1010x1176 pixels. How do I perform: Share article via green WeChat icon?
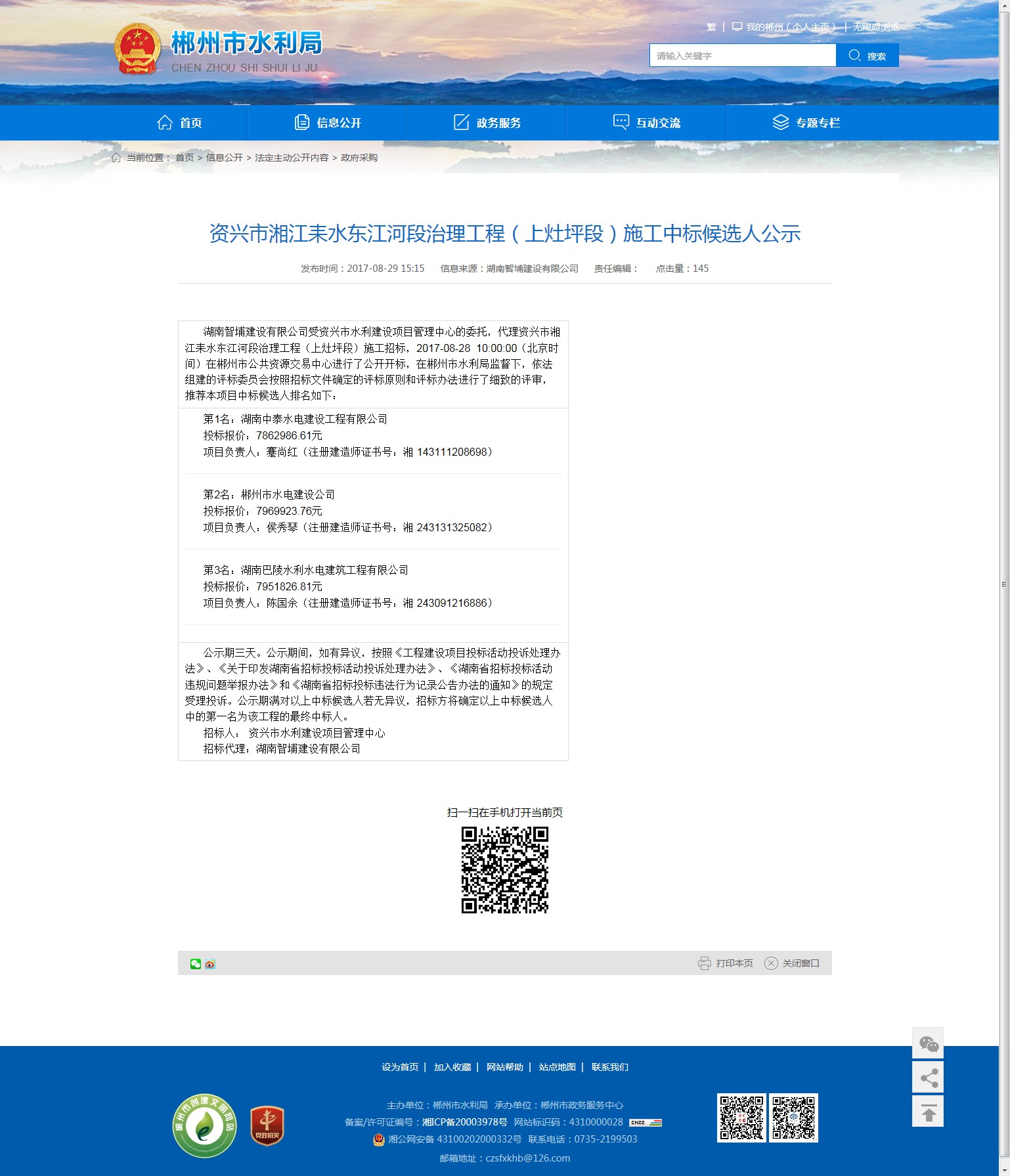pyautogui.click(x=196, y=963)
